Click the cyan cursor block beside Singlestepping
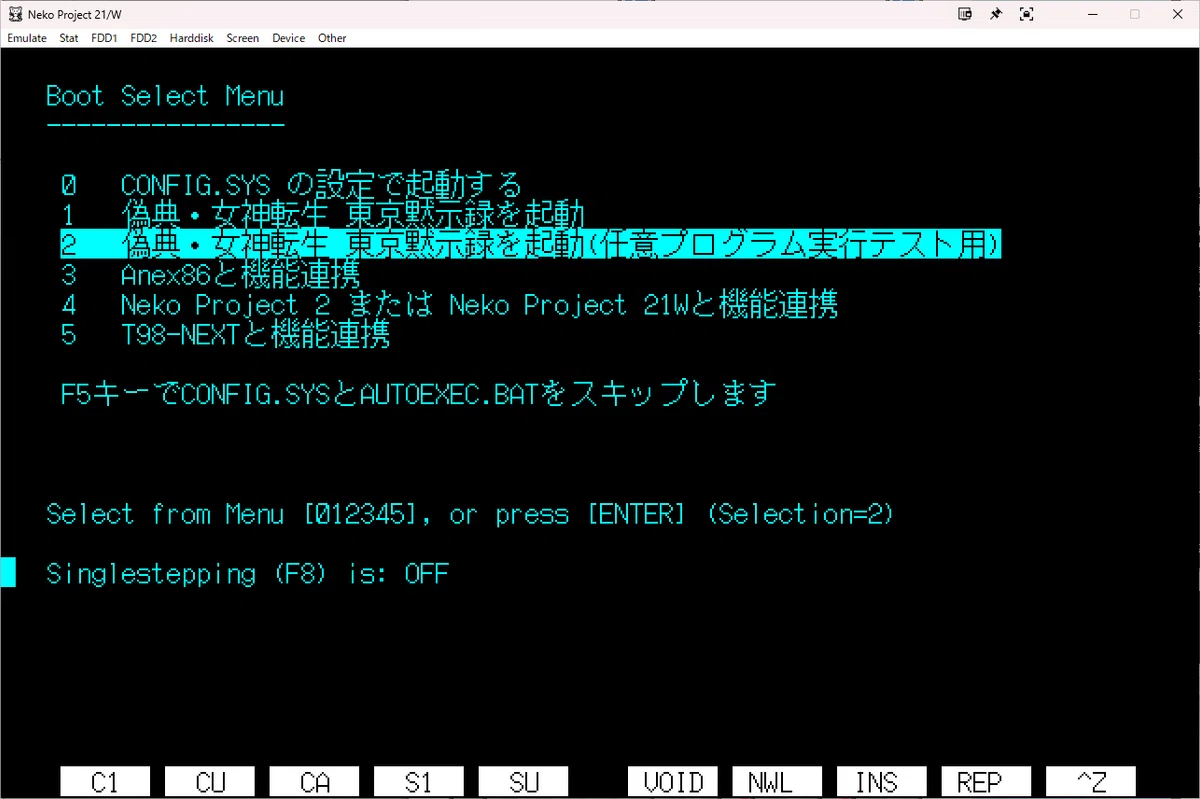1200x799 pixels. coord(8,573)
